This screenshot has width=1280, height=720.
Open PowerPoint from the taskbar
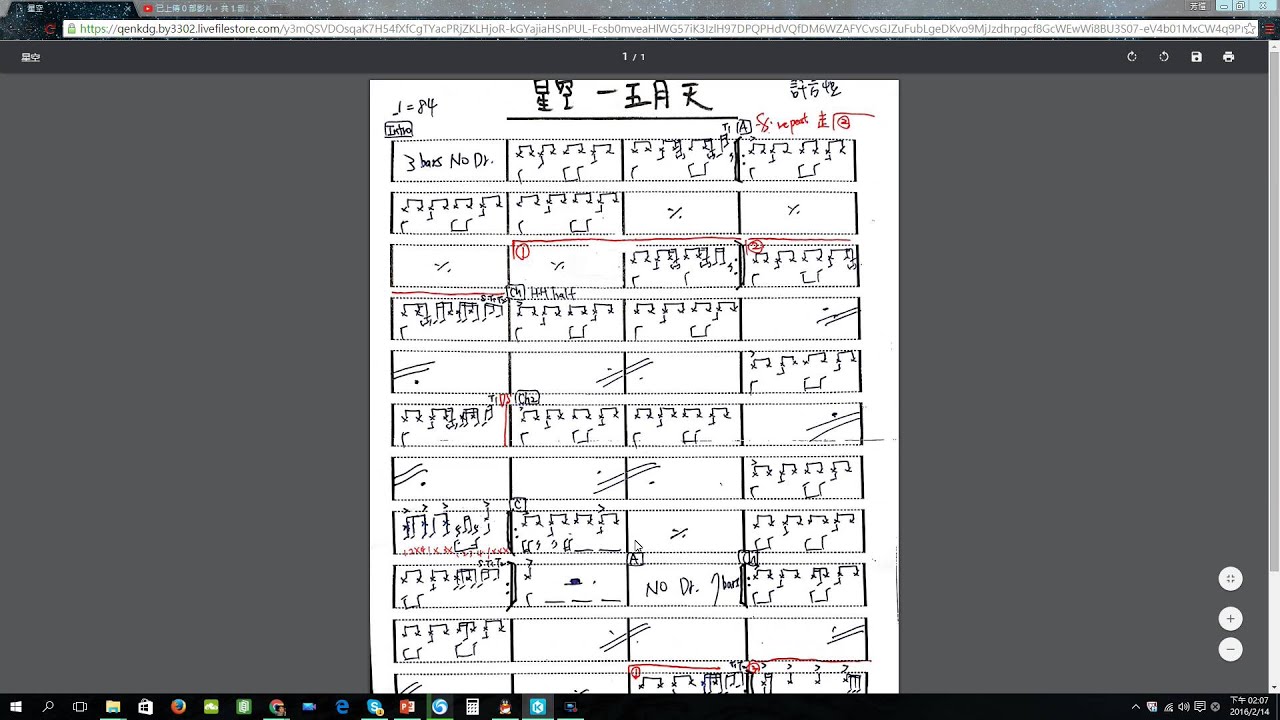[407, 707]
